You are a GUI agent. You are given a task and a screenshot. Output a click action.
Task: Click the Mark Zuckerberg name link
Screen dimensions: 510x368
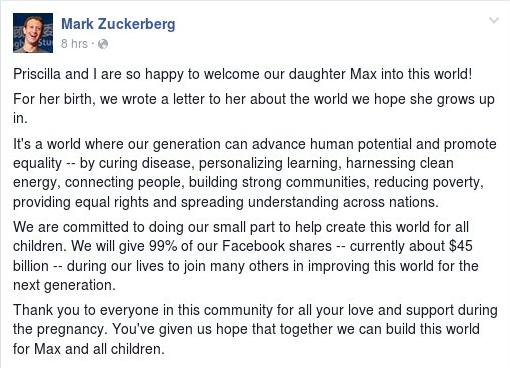[x=118, y=24]
